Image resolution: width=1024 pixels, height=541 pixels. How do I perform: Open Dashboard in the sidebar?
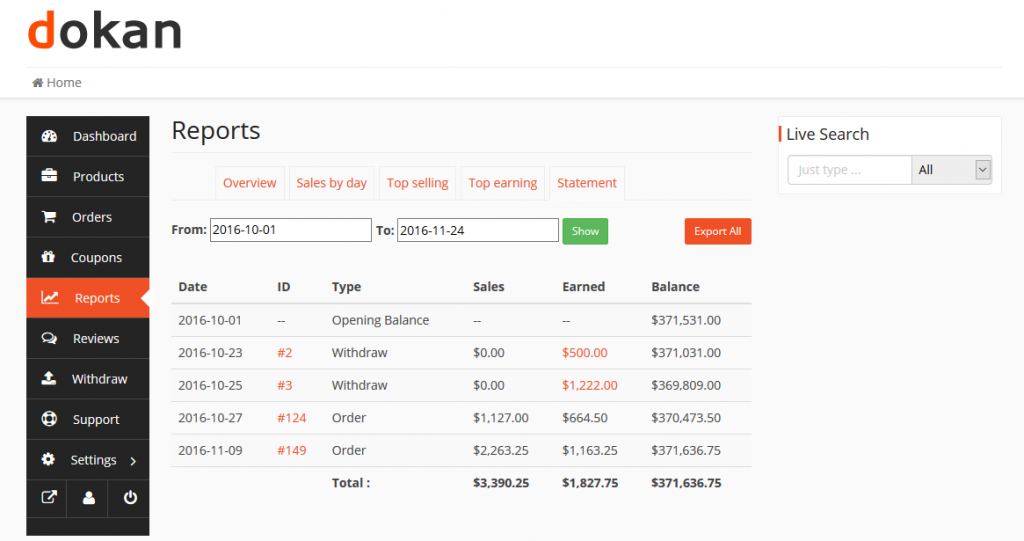click(88, 136)
